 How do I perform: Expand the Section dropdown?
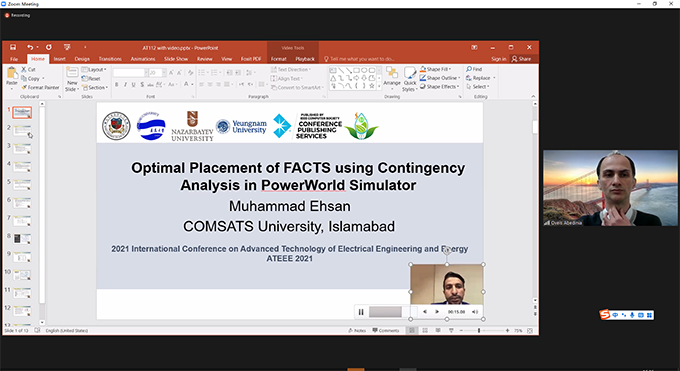coord(95,88)
